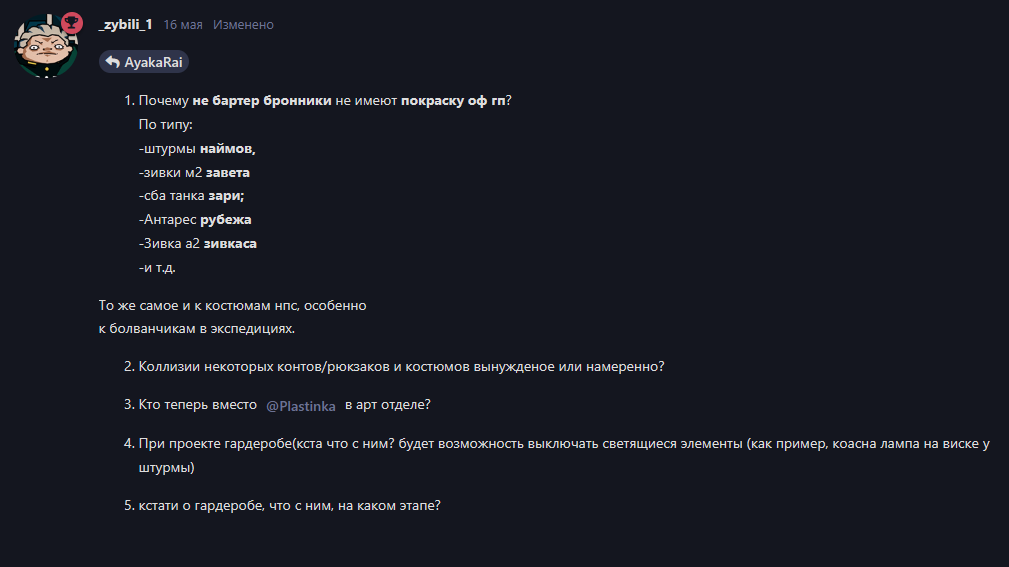Click the "-и т.д." line
Screen dimensions: 1009x567
click(157, 268)
